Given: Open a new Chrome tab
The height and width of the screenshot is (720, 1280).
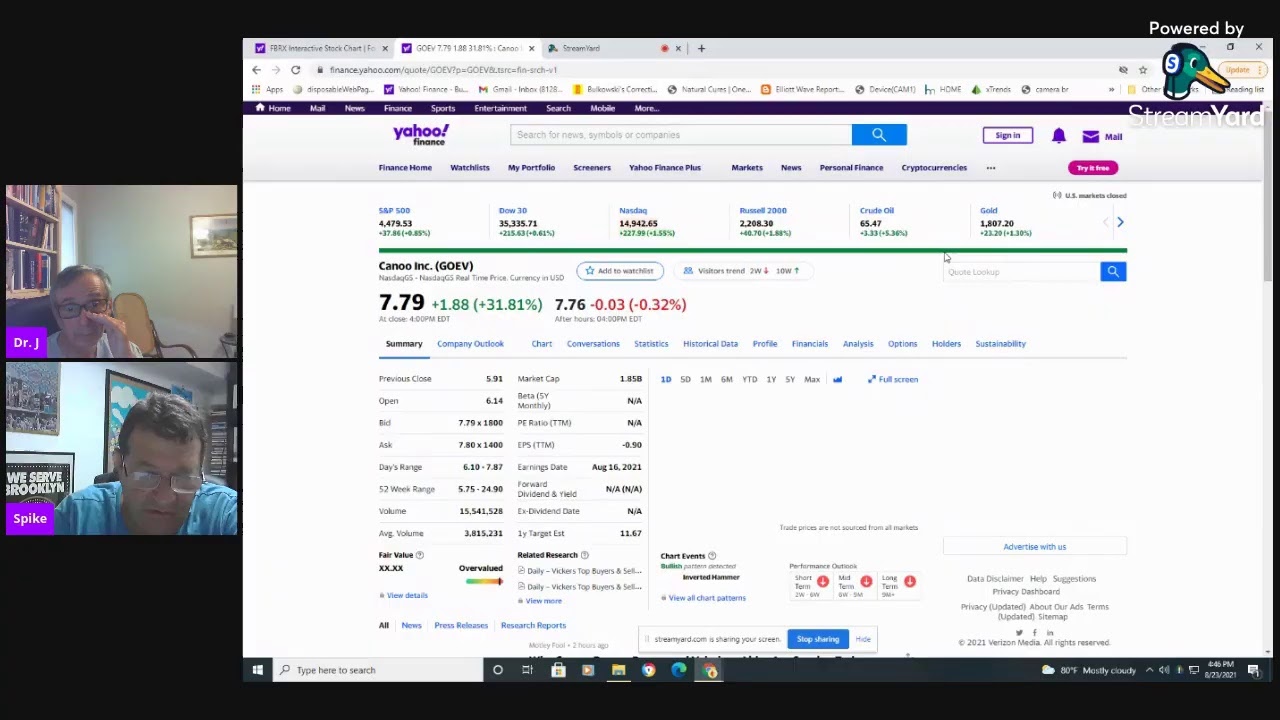Looking at the screenshot, I should (701, 48).
